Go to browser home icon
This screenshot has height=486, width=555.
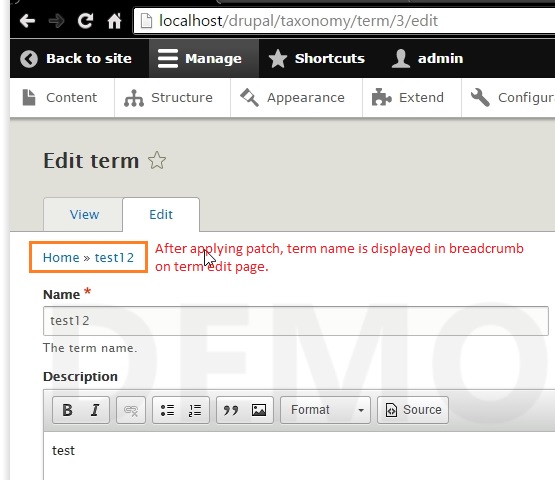pos(114,21)
